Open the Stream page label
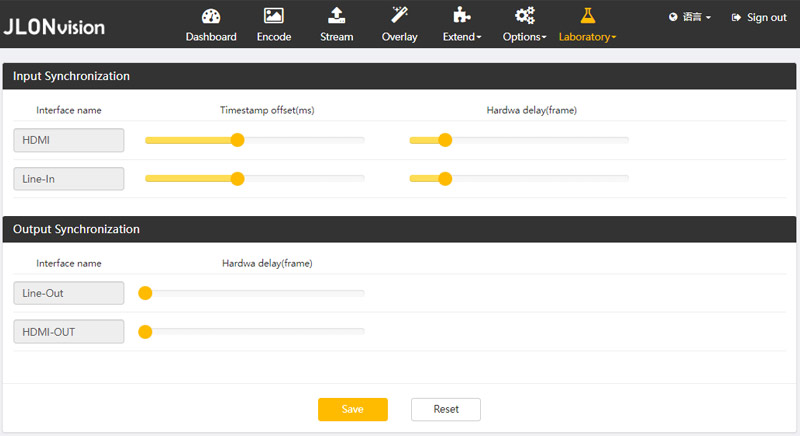This screenshot has width=800, height=436. pyautogui.click(x=336, y=37)
